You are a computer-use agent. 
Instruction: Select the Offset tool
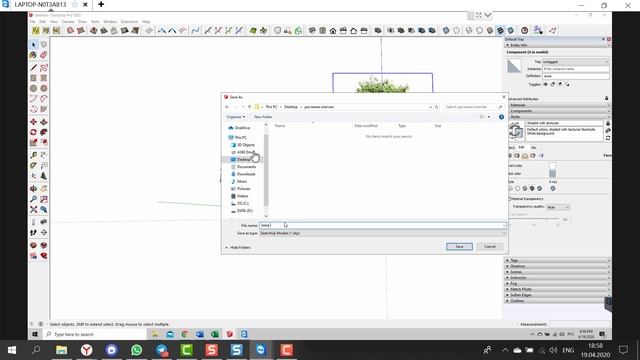(44, 142)
